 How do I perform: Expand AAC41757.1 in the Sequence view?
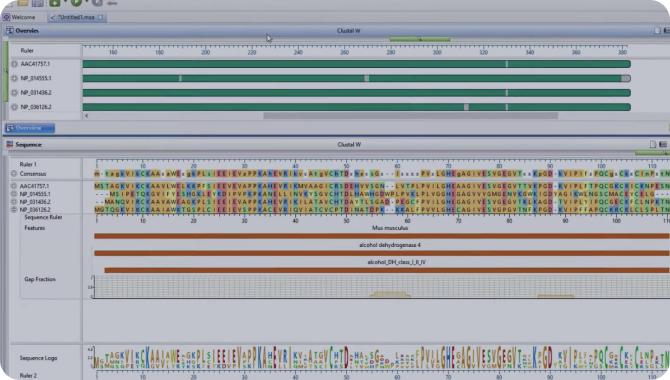14,186
